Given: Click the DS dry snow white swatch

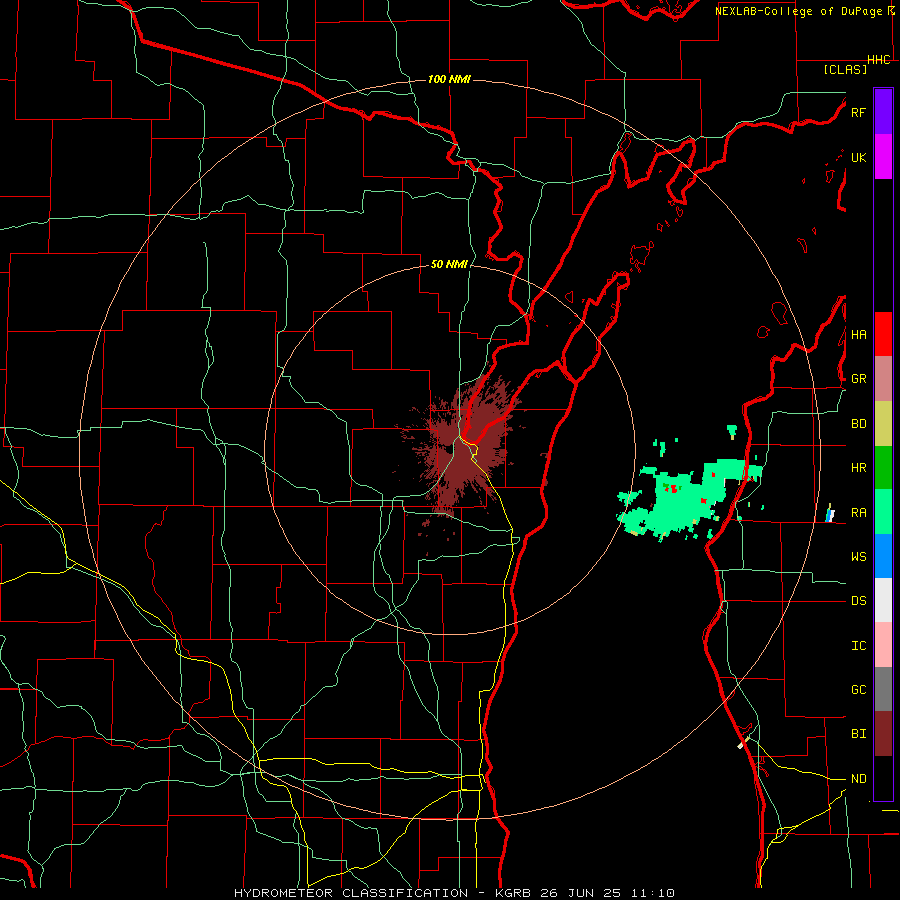Looking at the screenshot, I should click(883, 600).
